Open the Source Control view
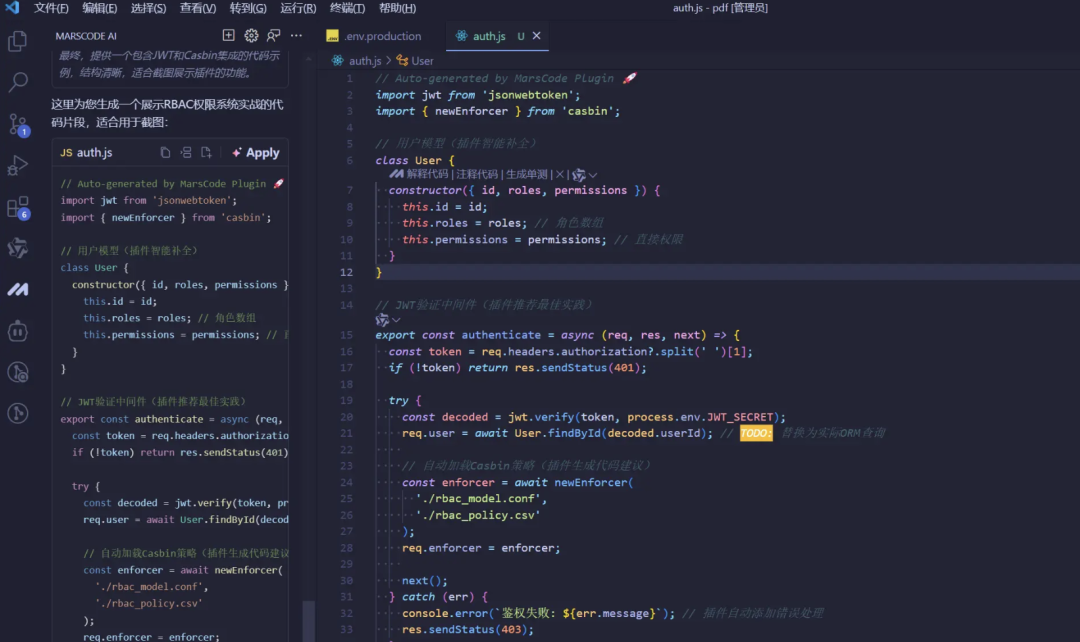The height and width of the screenshot is (642, 1080). (x=18, y=124)
